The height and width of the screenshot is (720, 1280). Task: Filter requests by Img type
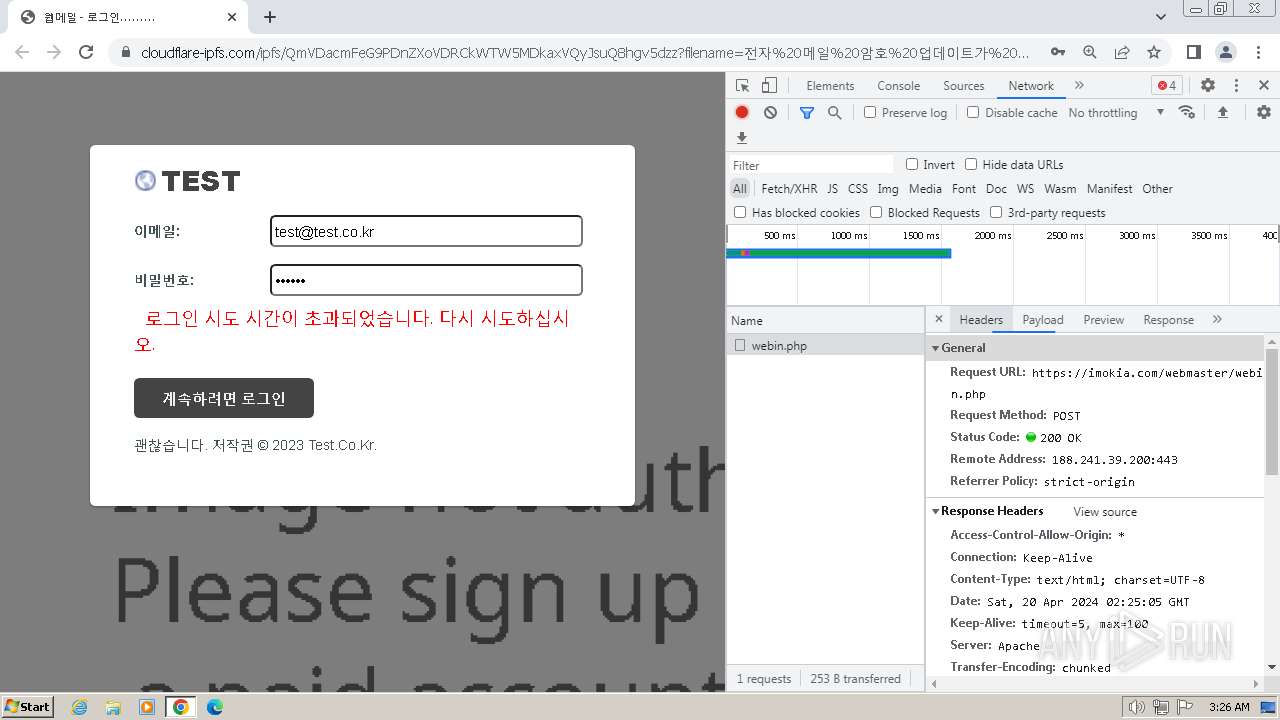[888, 189]
